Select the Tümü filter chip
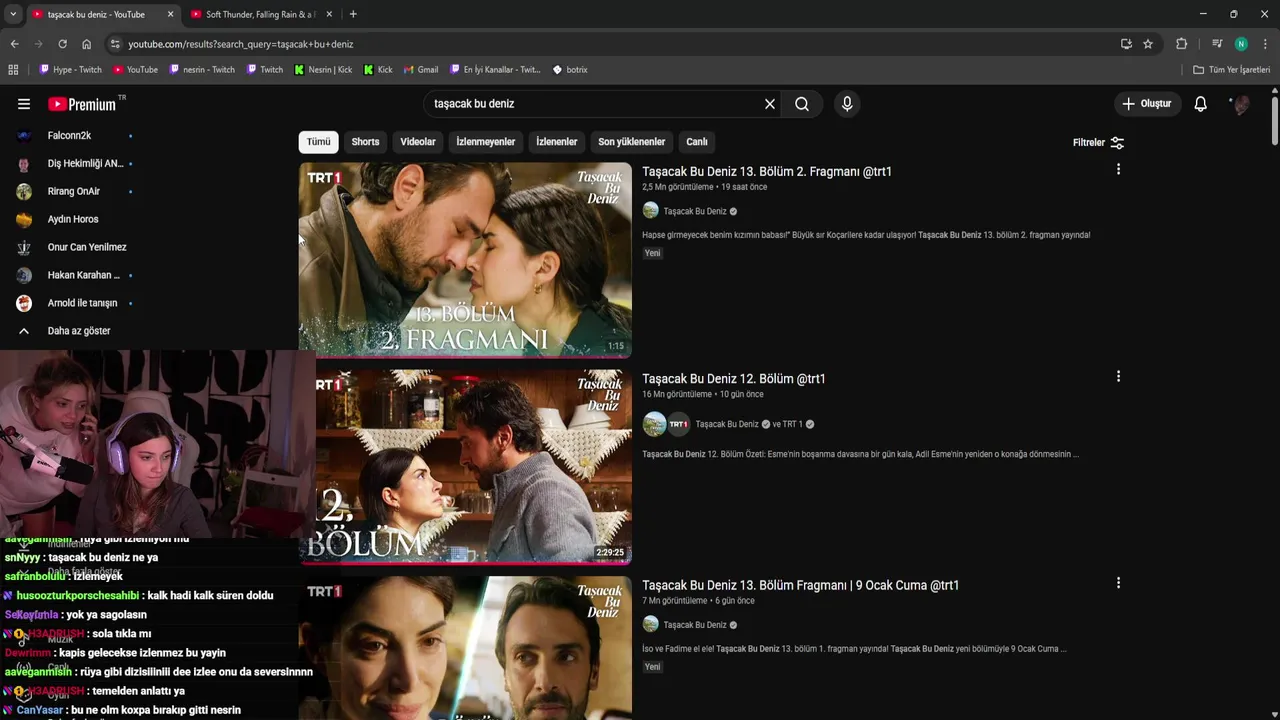This screenshot has height=720, width=1280. click(318, 142)
